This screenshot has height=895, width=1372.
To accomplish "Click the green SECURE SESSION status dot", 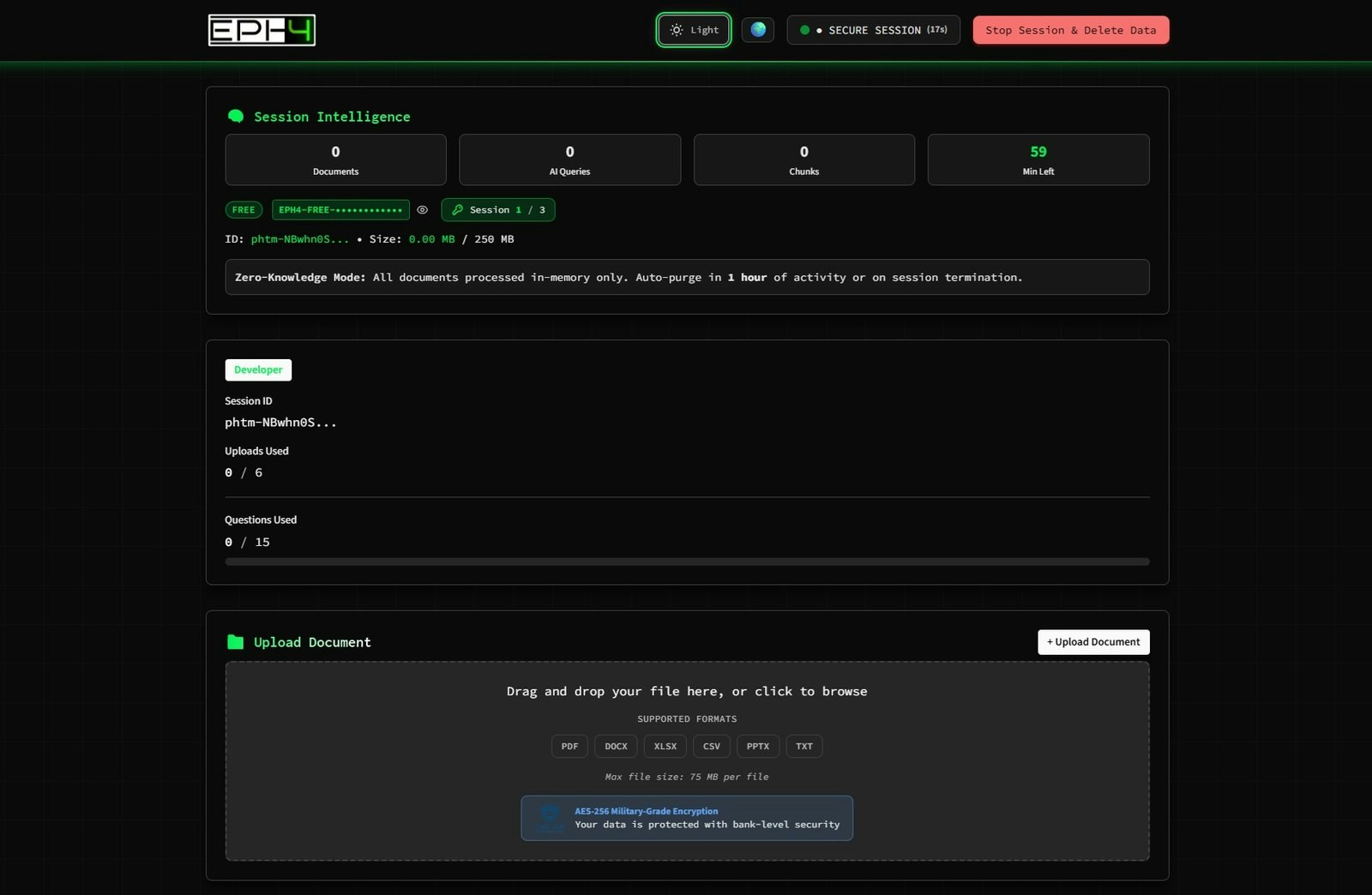I will point(804,29).
